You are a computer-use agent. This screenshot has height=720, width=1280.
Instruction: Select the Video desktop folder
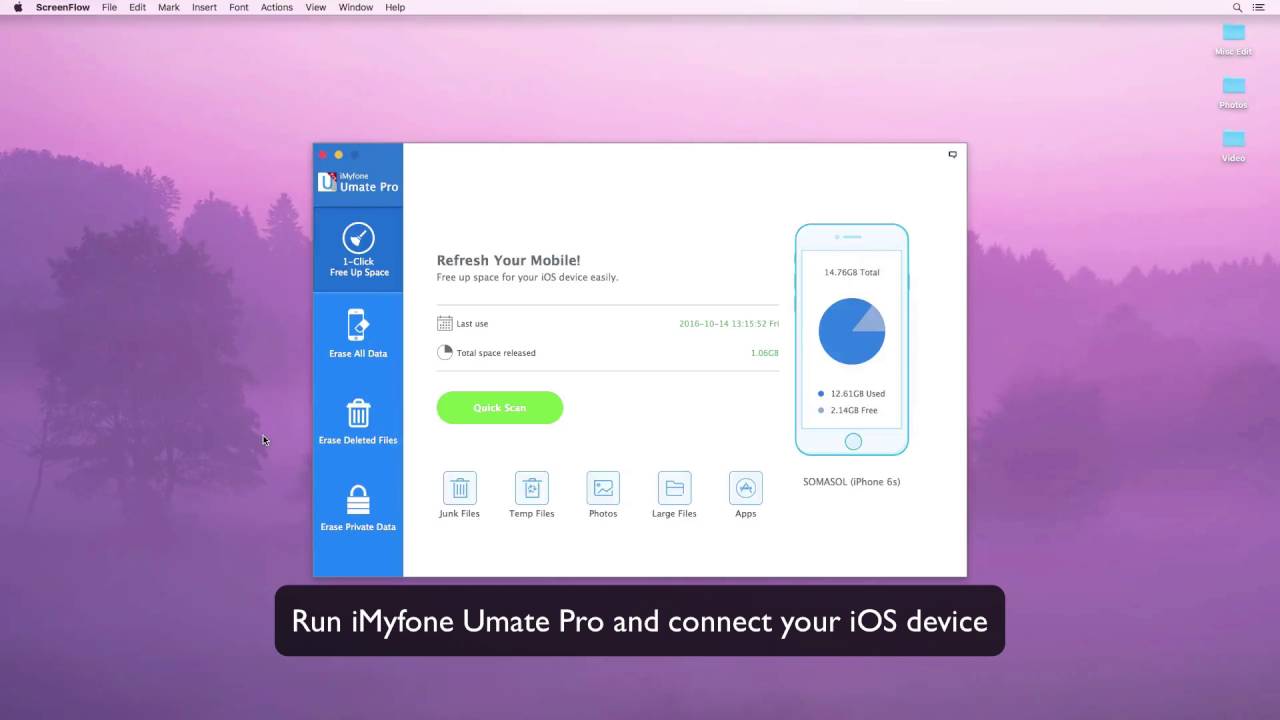click(x=1233, y=146)
